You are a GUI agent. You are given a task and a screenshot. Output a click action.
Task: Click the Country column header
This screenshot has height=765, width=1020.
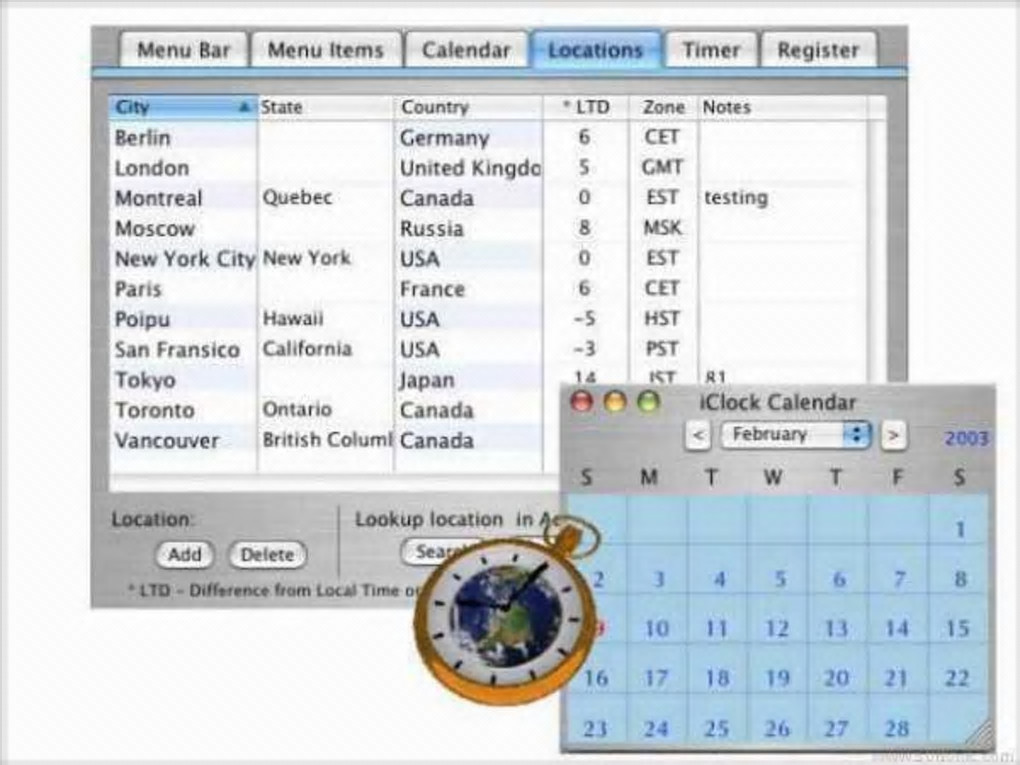[468, 107]
